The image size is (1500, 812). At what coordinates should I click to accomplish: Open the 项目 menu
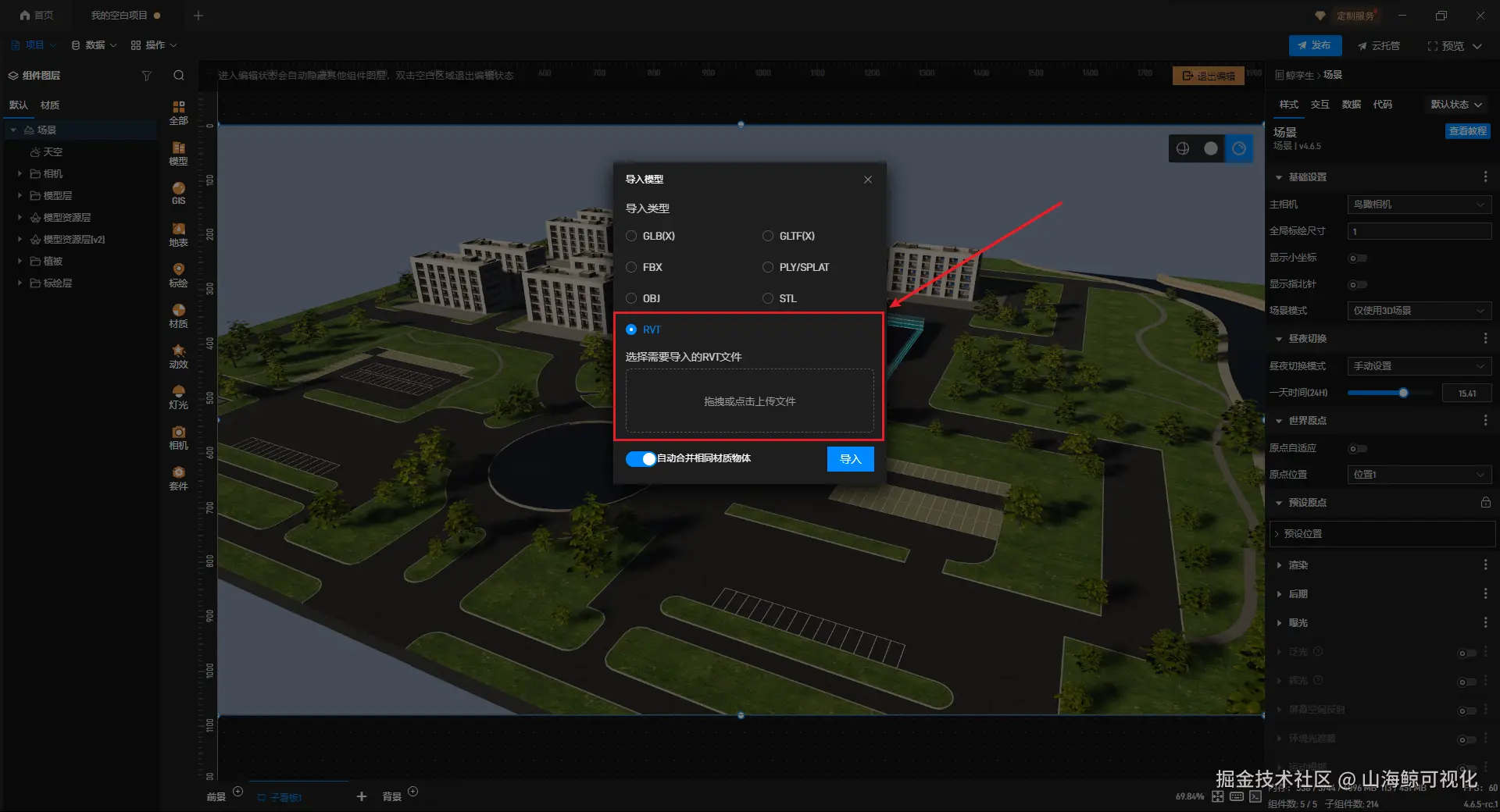click(34, 45)
